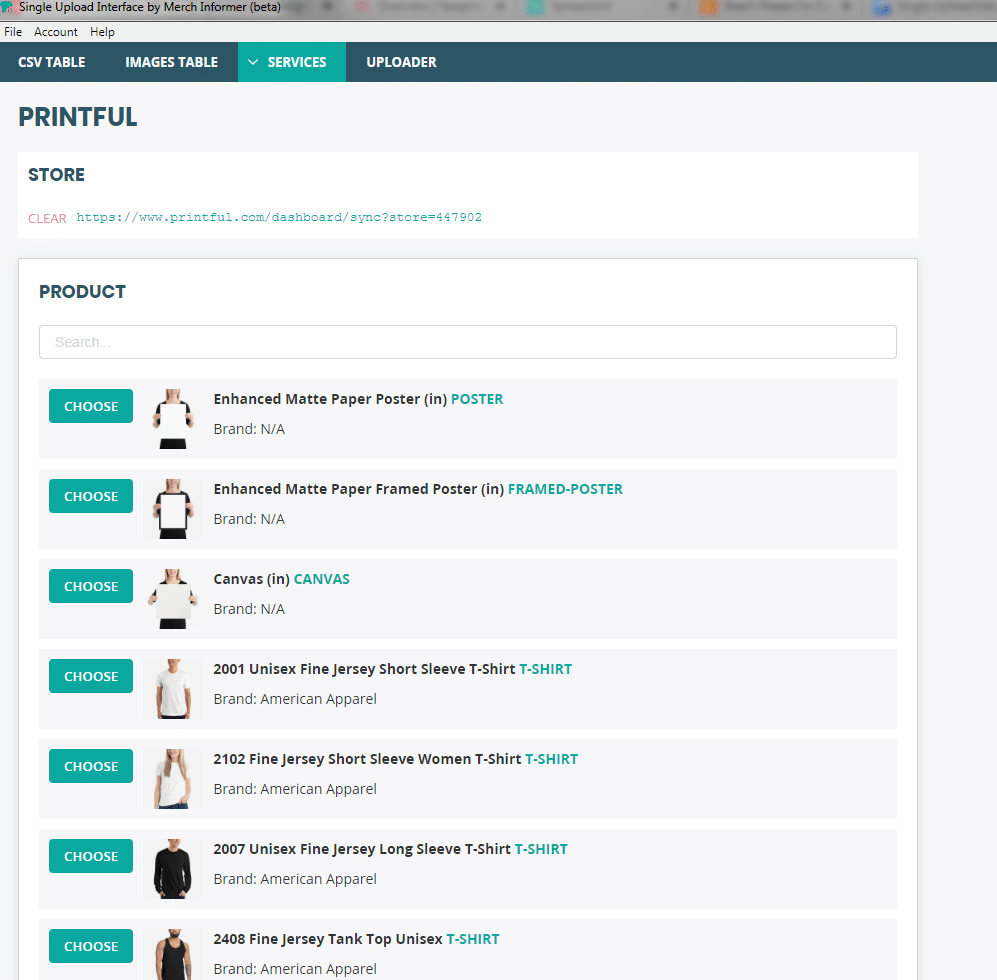Click 'Brand: N/A' under Canvas product
997x980 pixels.
[249, 609]
